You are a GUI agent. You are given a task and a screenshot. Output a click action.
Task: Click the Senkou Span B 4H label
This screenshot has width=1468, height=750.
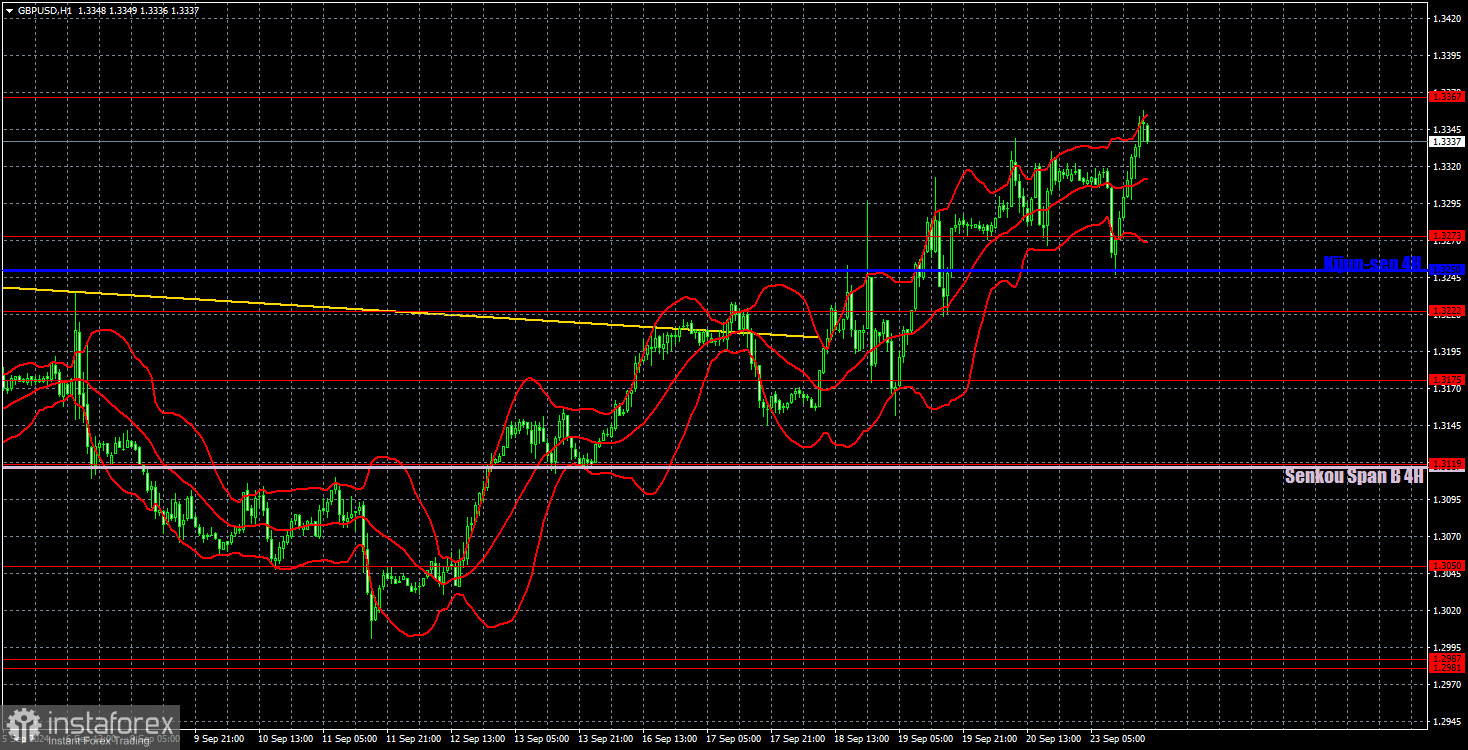click(1354, 476)
